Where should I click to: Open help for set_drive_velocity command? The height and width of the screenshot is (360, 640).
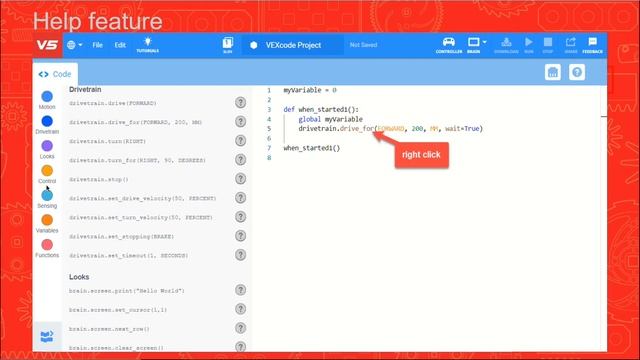[x=240, y=198]
